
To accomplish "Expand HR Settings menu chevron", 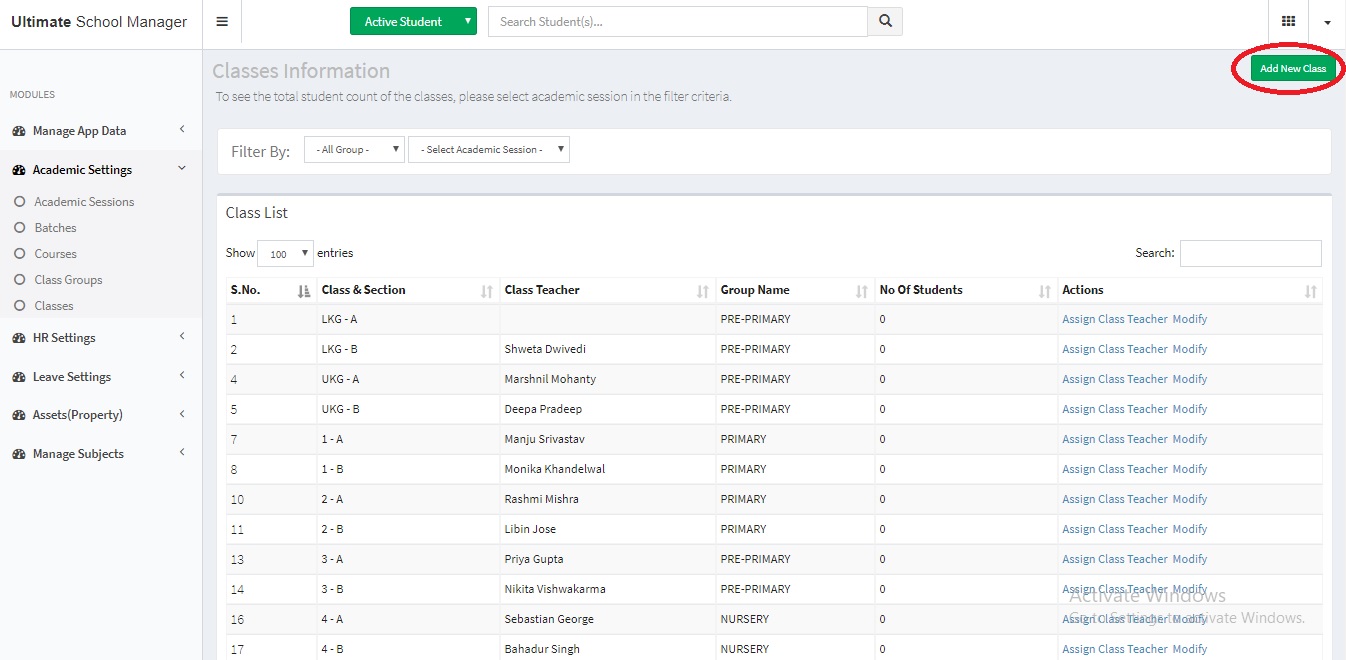I will [182, 336].
